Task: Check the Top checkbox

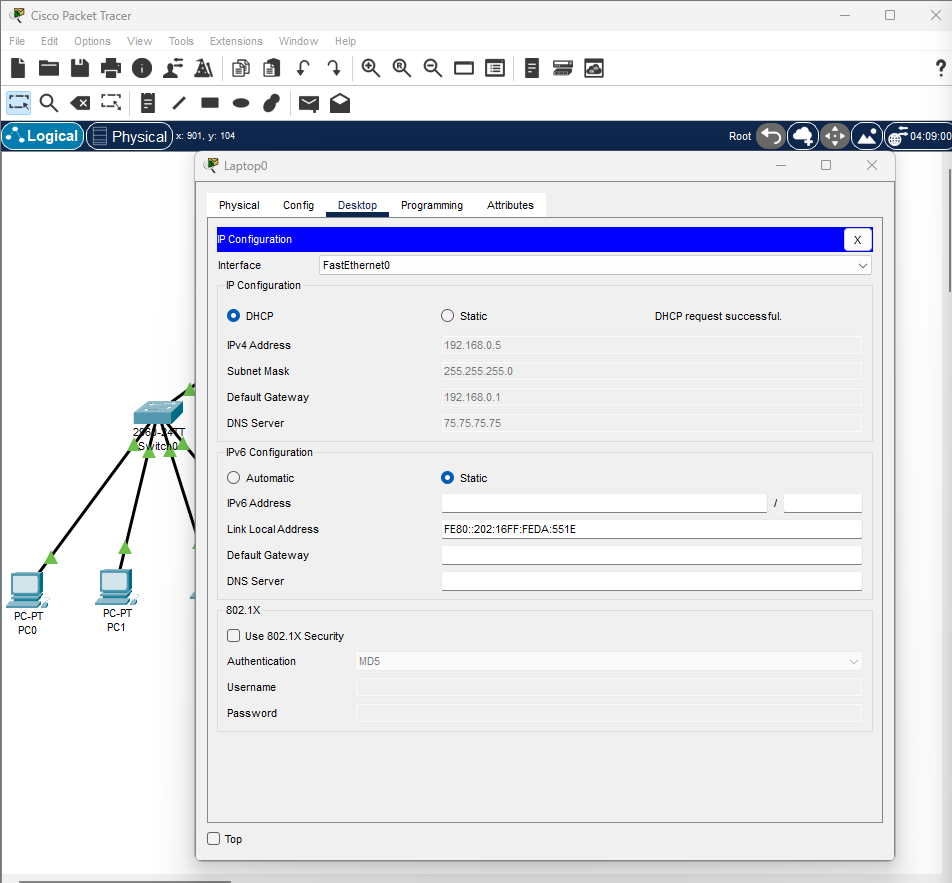Action: pyautogui.click(x=213, y=839)
